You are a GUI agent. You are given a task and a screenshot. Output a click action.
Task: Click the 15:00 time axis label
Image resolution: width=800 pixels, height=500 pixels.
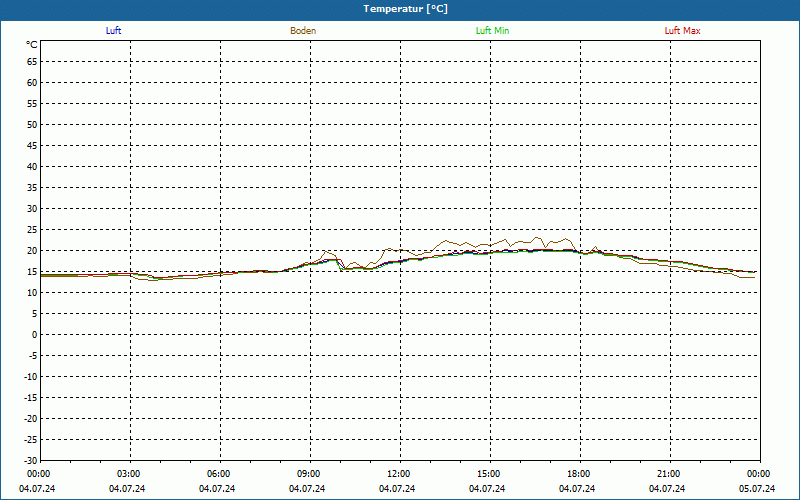pyautogui.click(x=488, y=474)
